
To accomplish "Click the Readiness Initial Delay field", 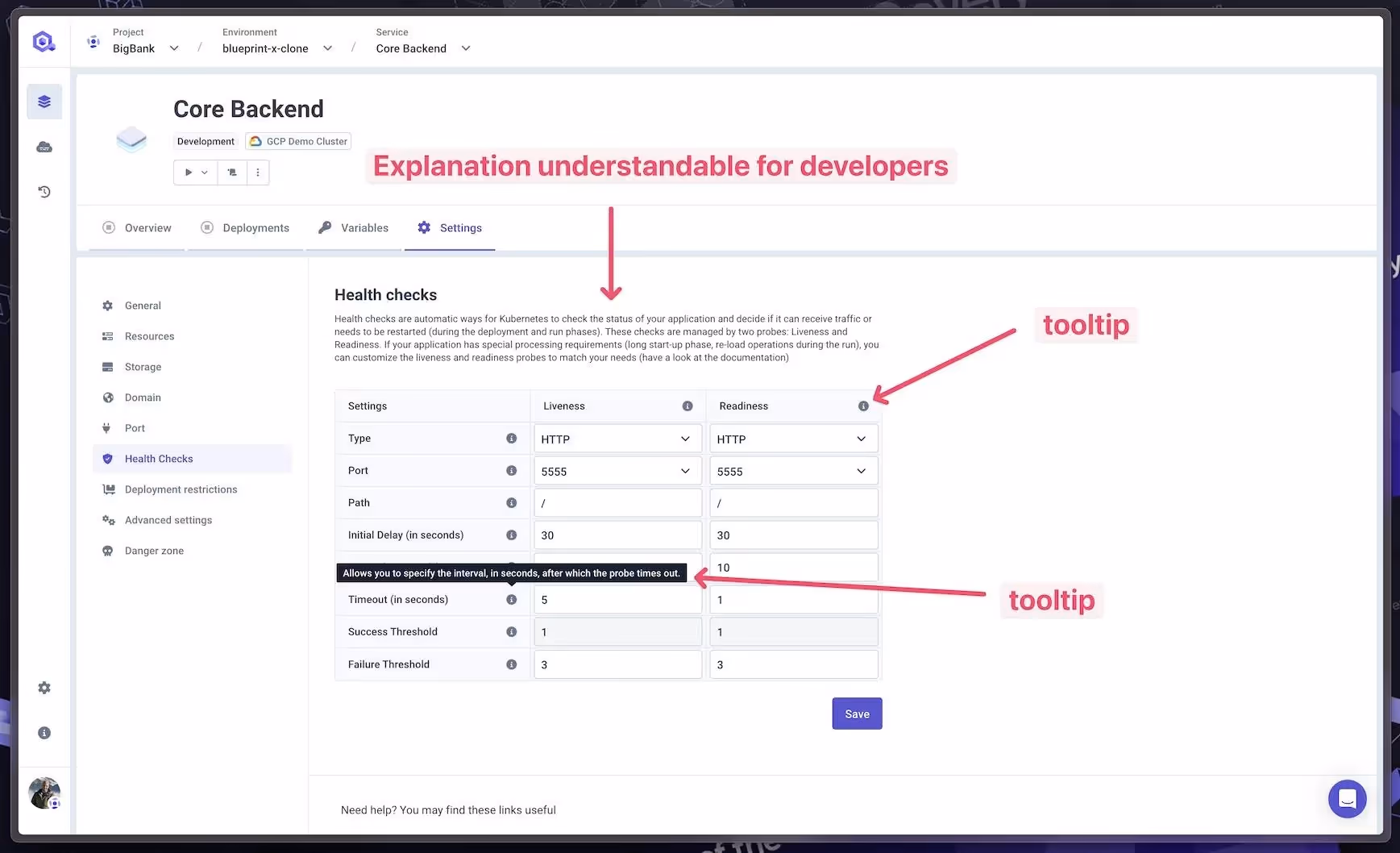I will (794, 535).
